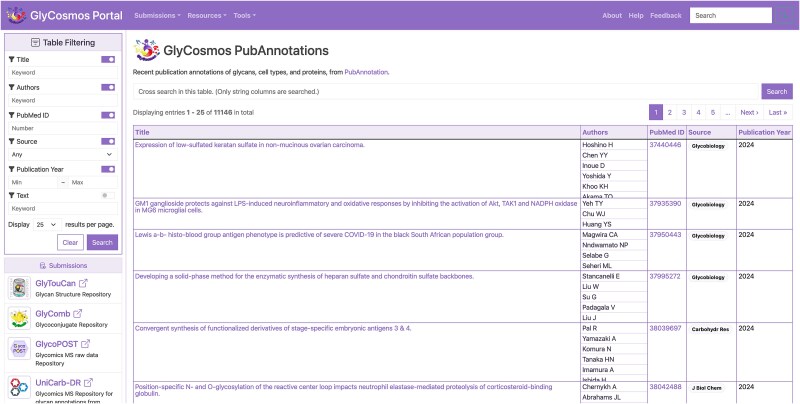Focus the PubMed ID Number input
Viewport: 800px width, 404px height.
point(63,129)
